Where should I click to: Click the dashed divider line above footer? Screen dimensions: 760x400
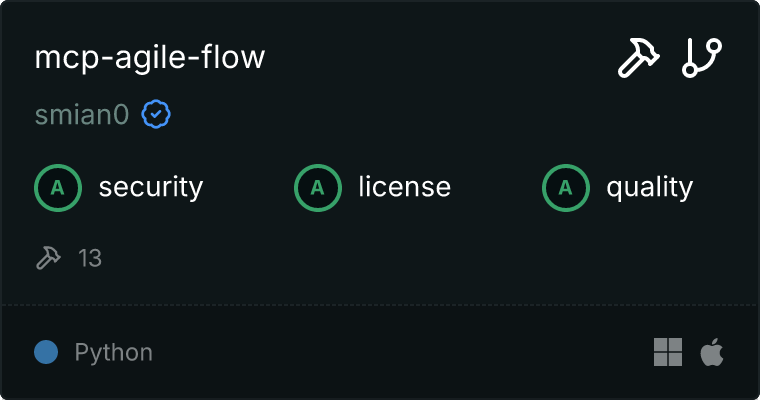pyautogui.click(x=380, y=304)
